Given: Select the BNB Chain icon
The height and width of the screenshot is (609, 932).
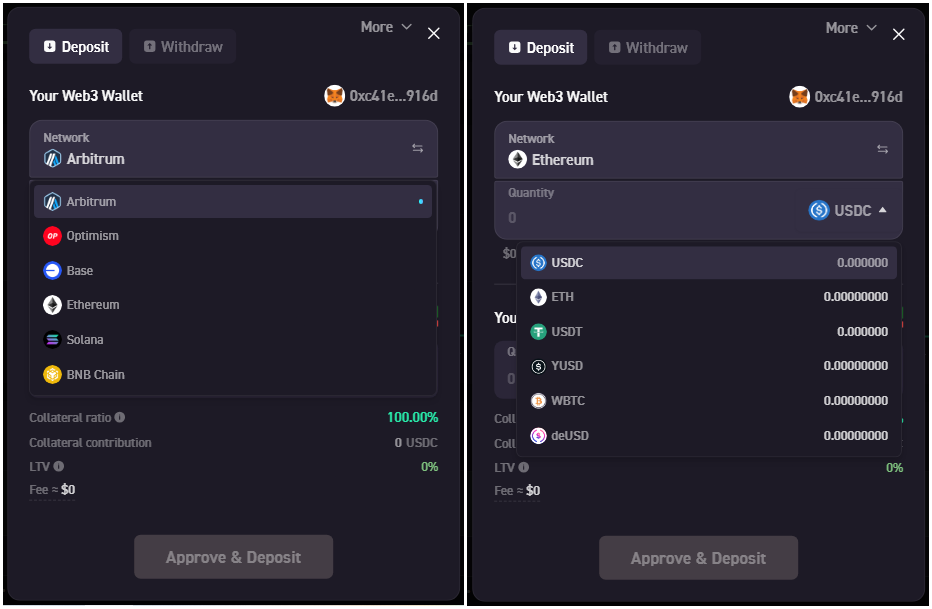Looking at the screenshot, I should pos(52,375).
